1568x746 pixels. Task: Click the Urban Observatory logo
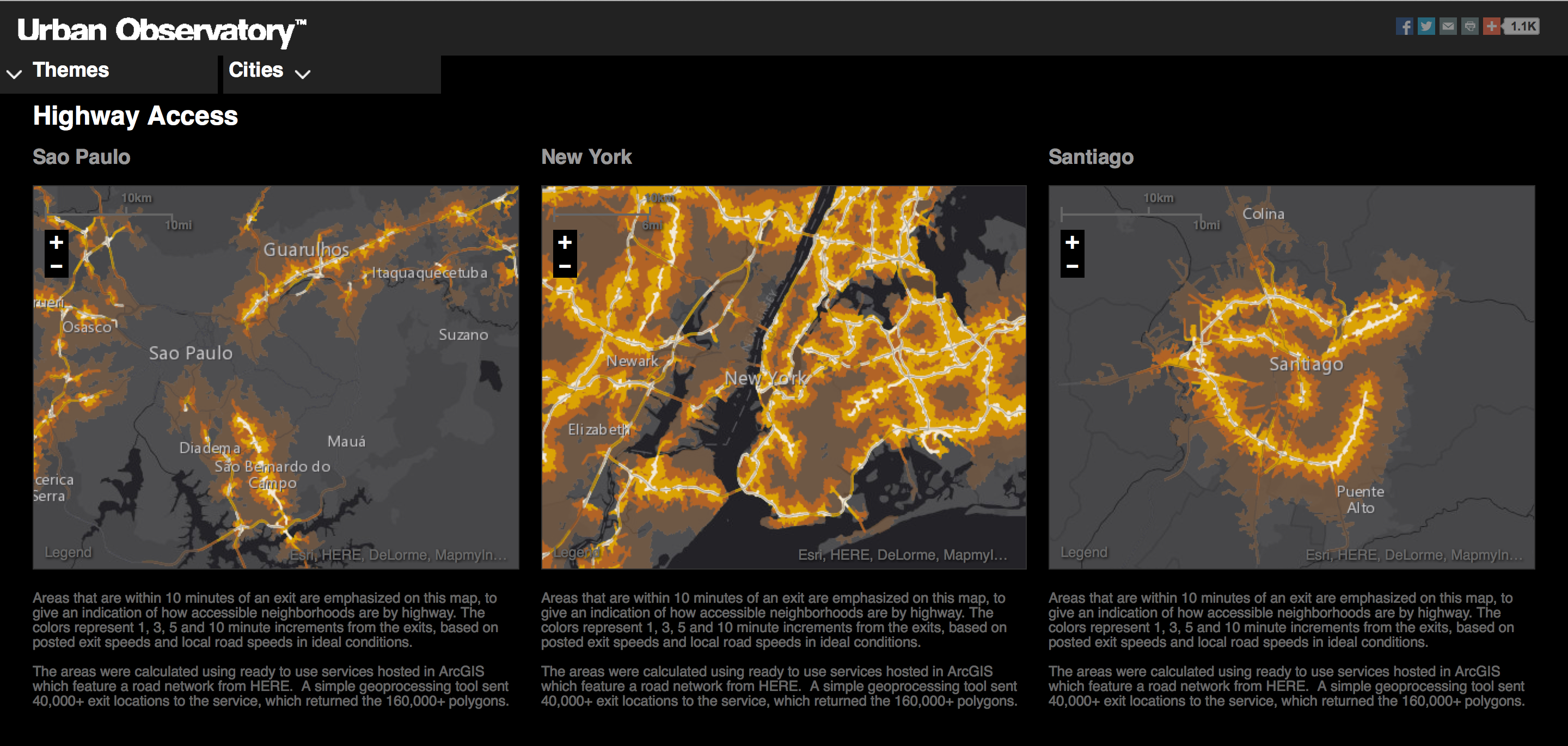(161, 30)
